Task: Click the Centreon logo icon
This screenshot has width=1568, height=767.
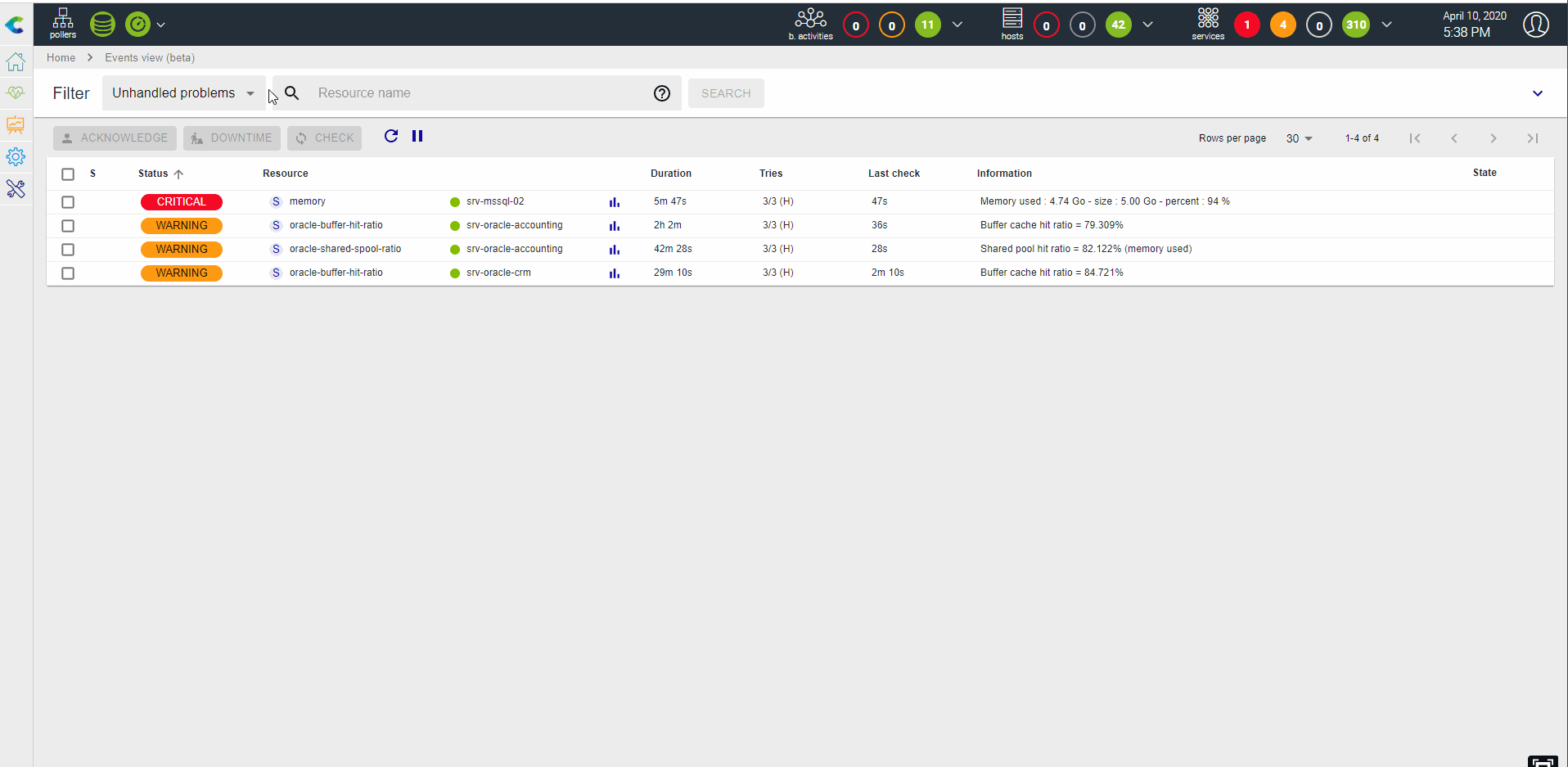Action: [15, 25]
